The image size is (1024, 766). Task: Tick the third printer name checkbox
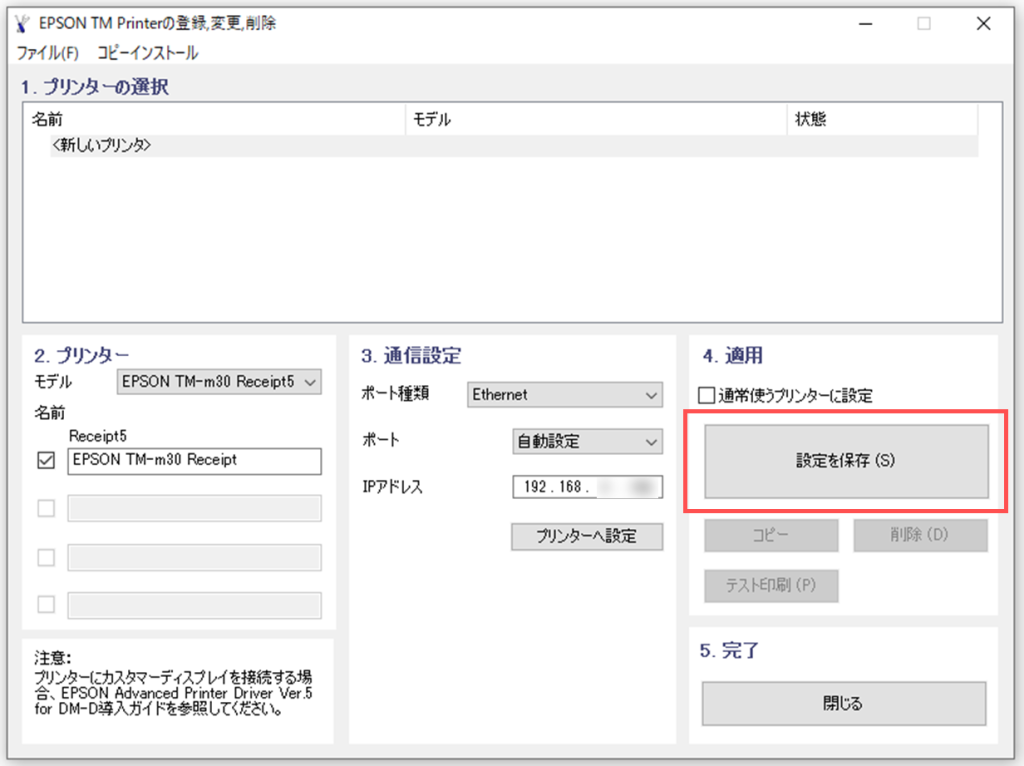click(x=46, y=558)
